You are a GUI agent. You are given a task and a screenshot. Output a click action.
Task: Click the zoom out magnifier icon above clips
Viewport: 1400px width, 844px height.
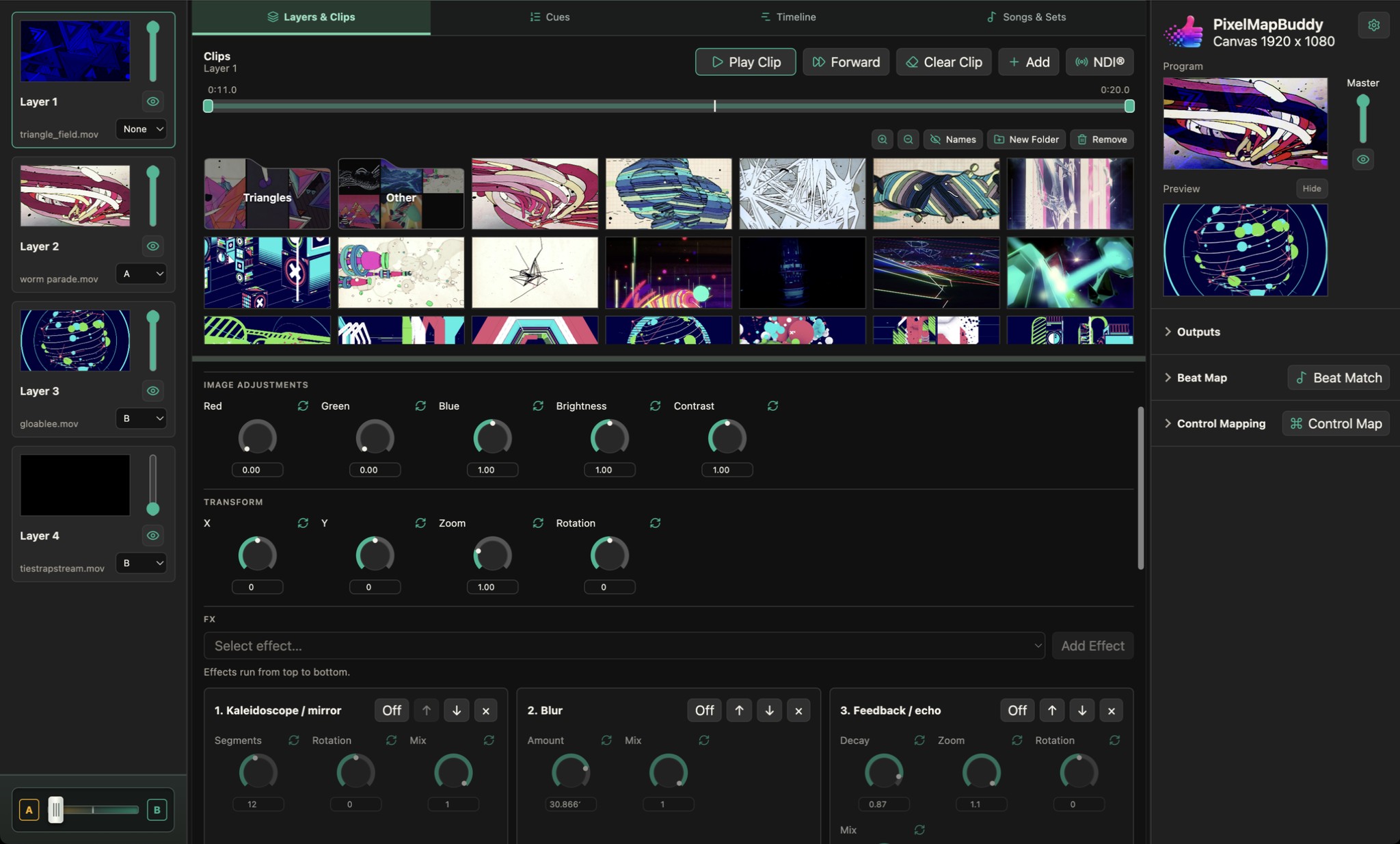coord(908,140)
